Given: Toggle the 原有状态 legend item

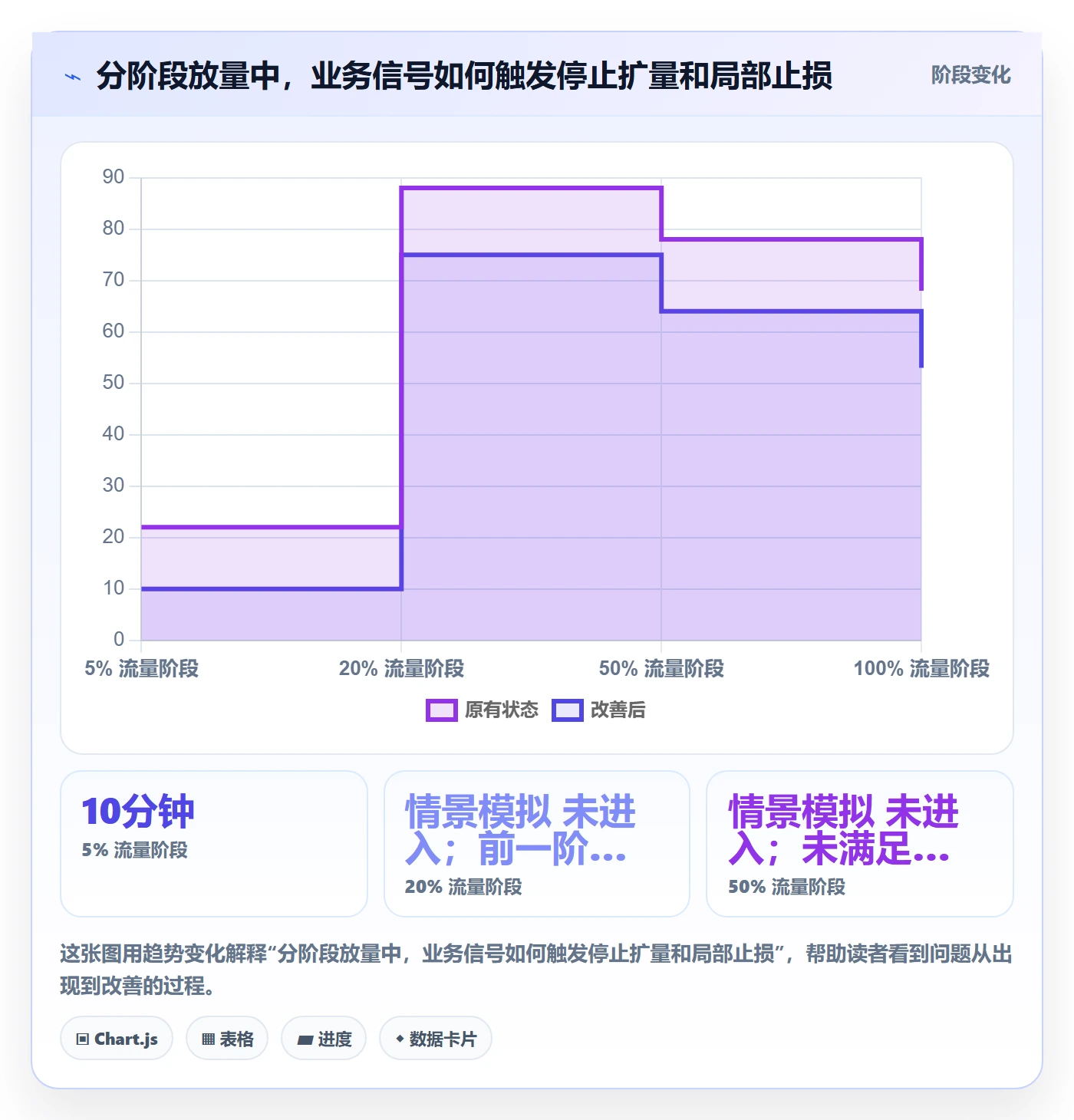Looking at the screenshot, I should click(x=483, y=710).
